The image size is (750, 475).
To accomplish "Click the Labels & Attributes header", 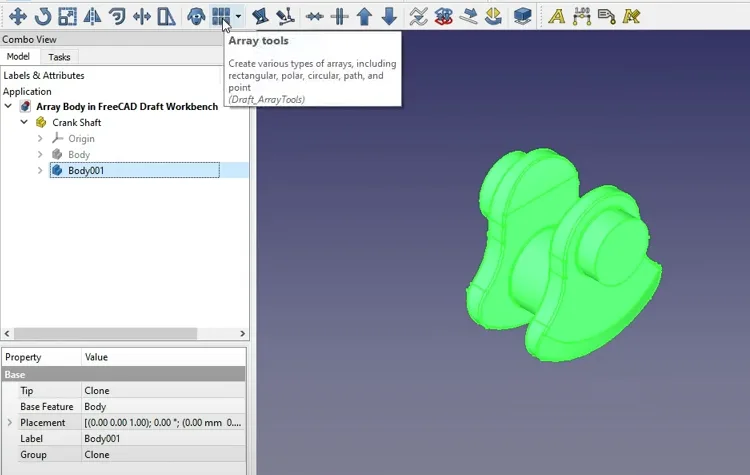I will click(x=44, y=76).
